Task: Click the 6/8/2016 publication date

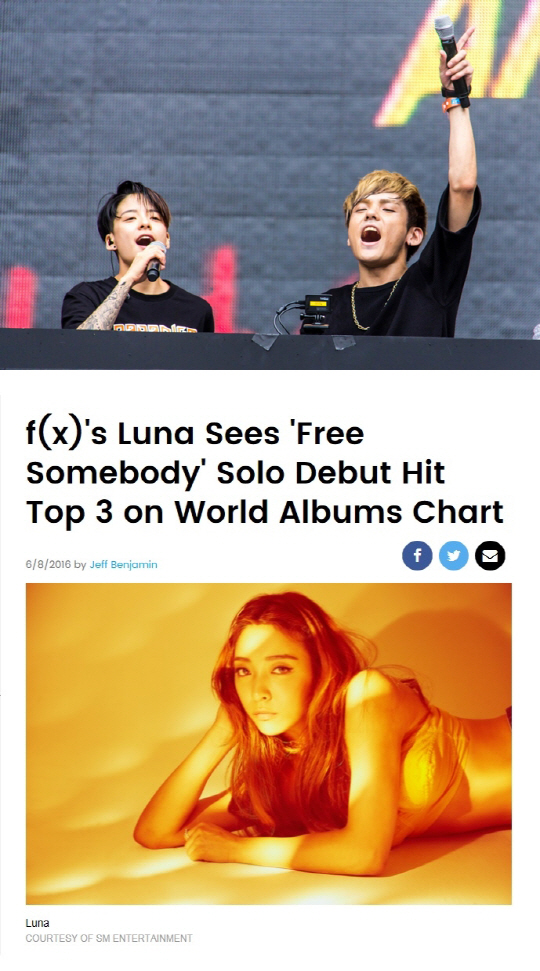Action: coord(48,564)
